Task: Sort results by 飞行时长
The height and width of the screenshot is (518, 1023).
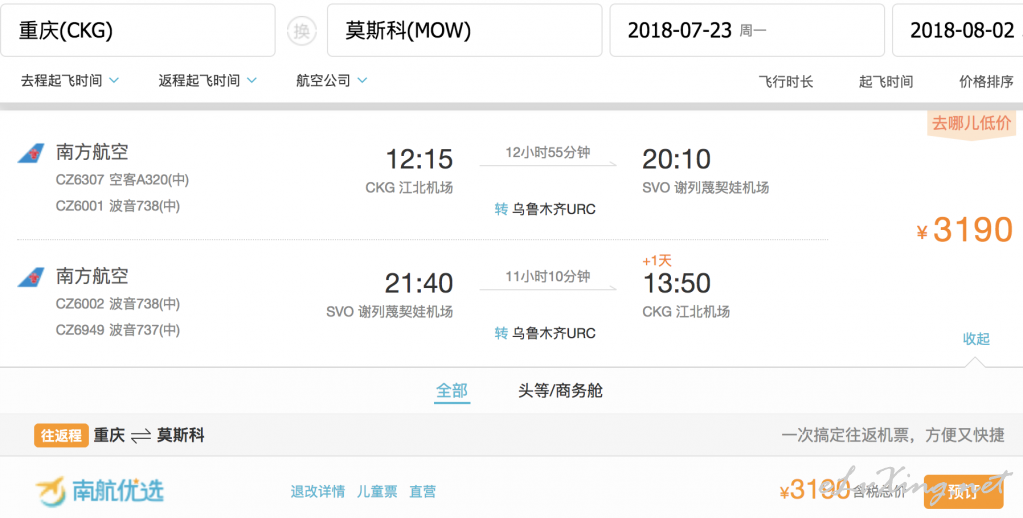Action: pyautogui.click(x=786, y=82)
